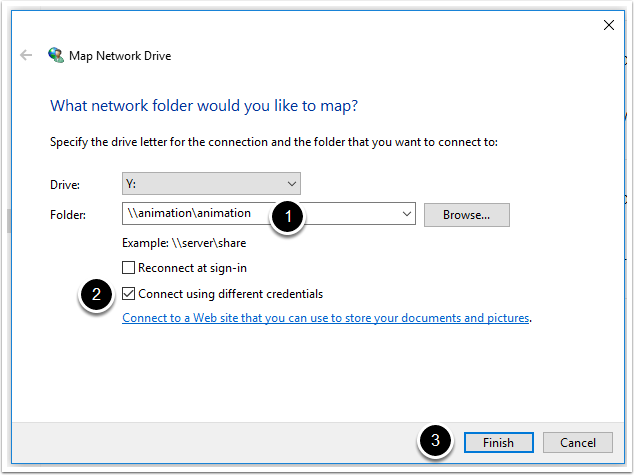Click the 'Folder:' field label

point(67,214)
